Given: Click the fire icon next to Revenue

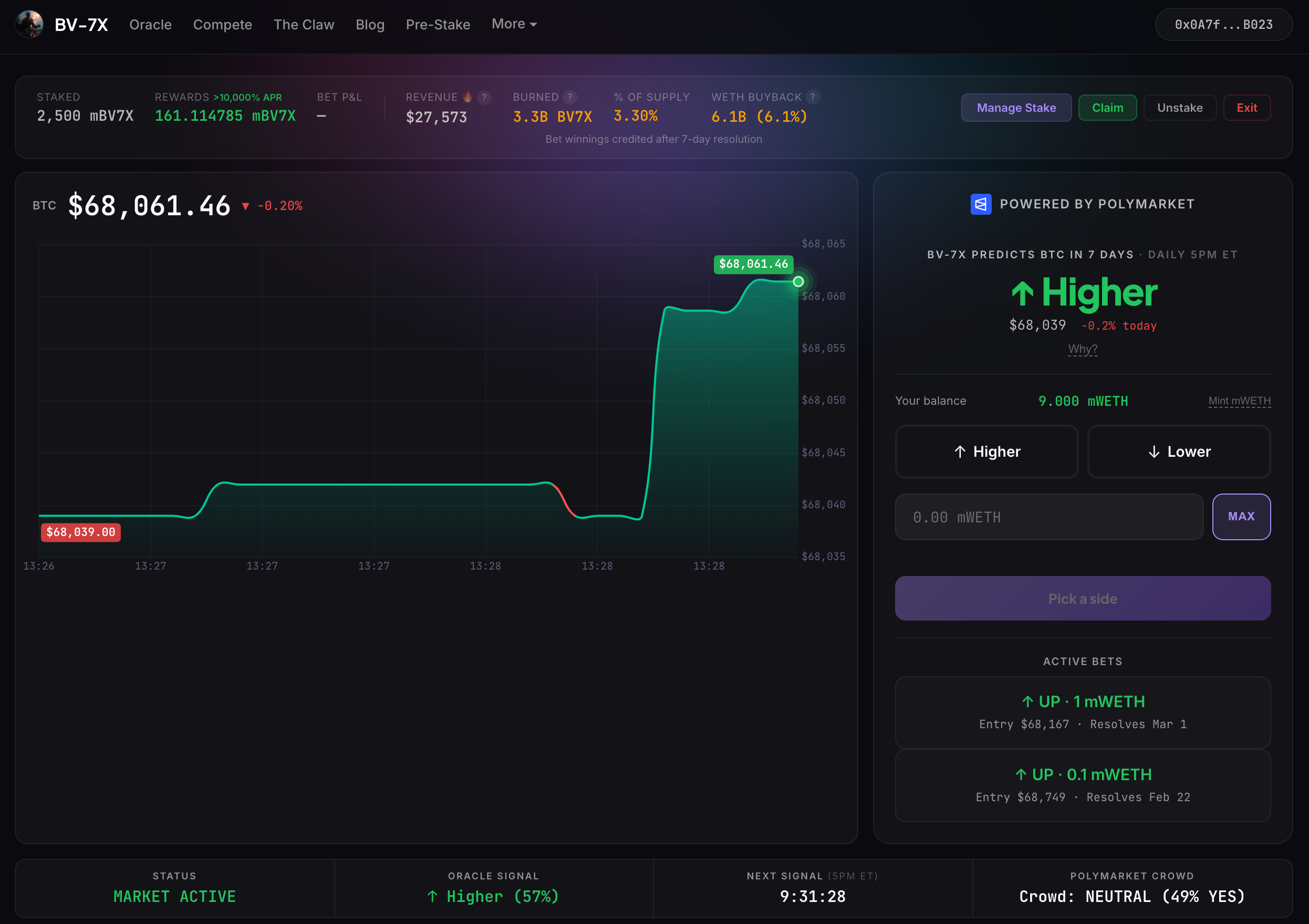Looking at the screenshot, I should click(x=467, y=98).
